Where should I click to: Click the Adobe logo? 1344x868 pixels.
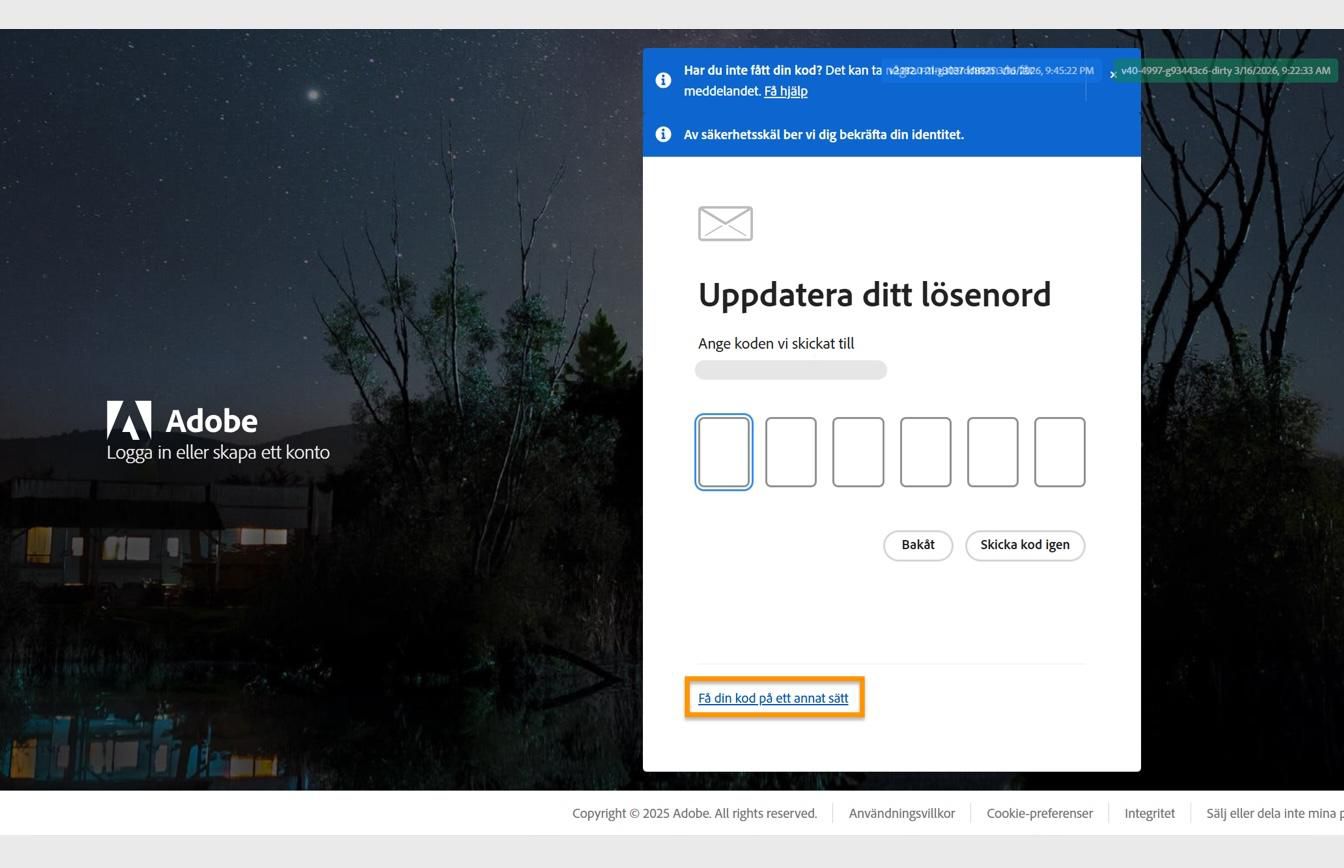(x=129, y=421)
